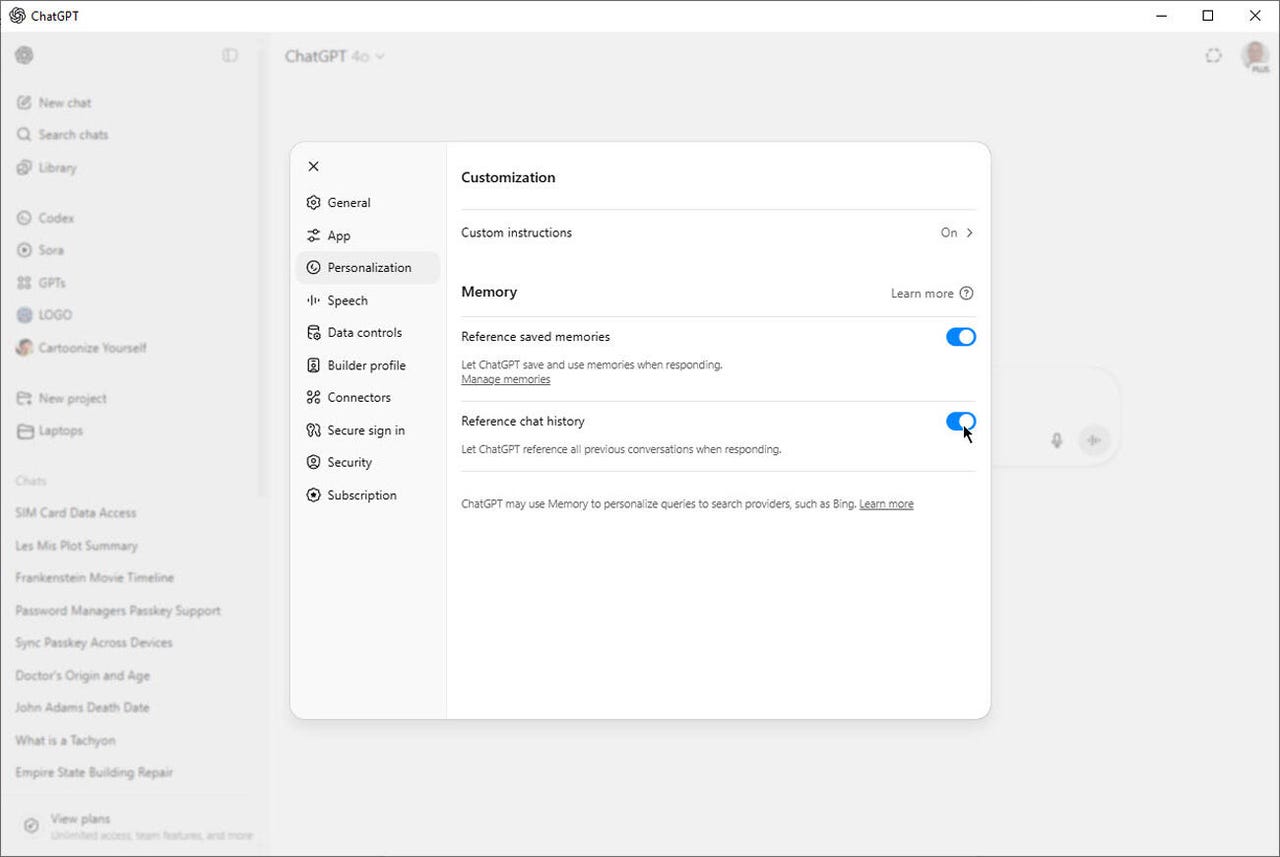The width and height of the screenshot is (1280, 857).
Task: Click the Builder profile badge icon
Action: [314, 365]
